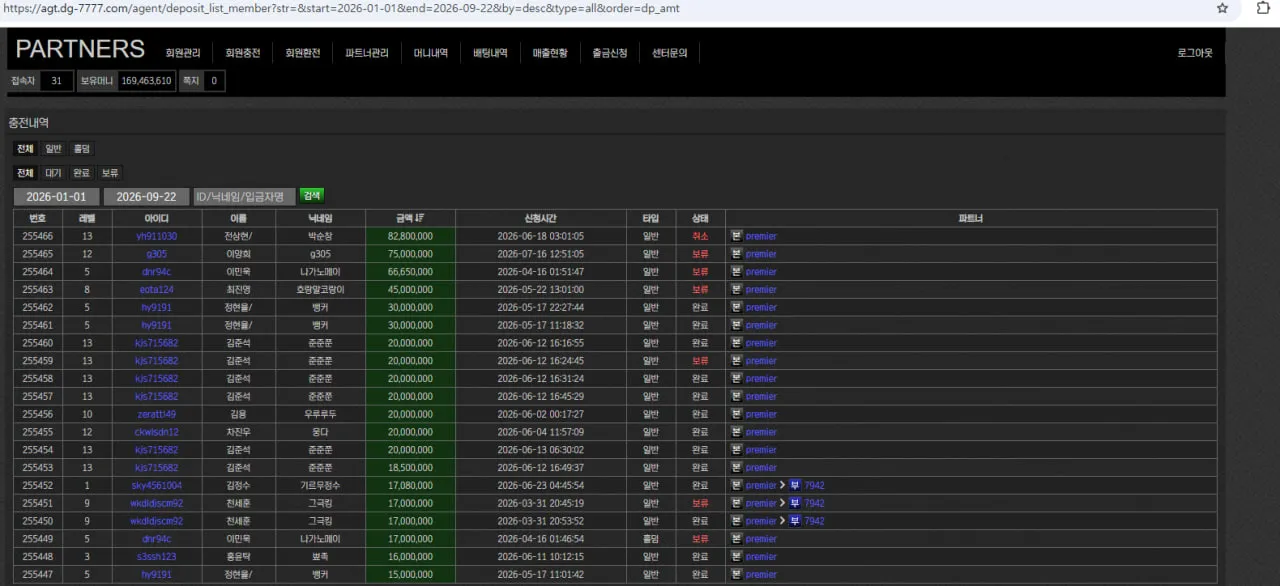Open member sky4561004 link
Viewport: 1280px width, 586px height.
(x=157, y=485)
